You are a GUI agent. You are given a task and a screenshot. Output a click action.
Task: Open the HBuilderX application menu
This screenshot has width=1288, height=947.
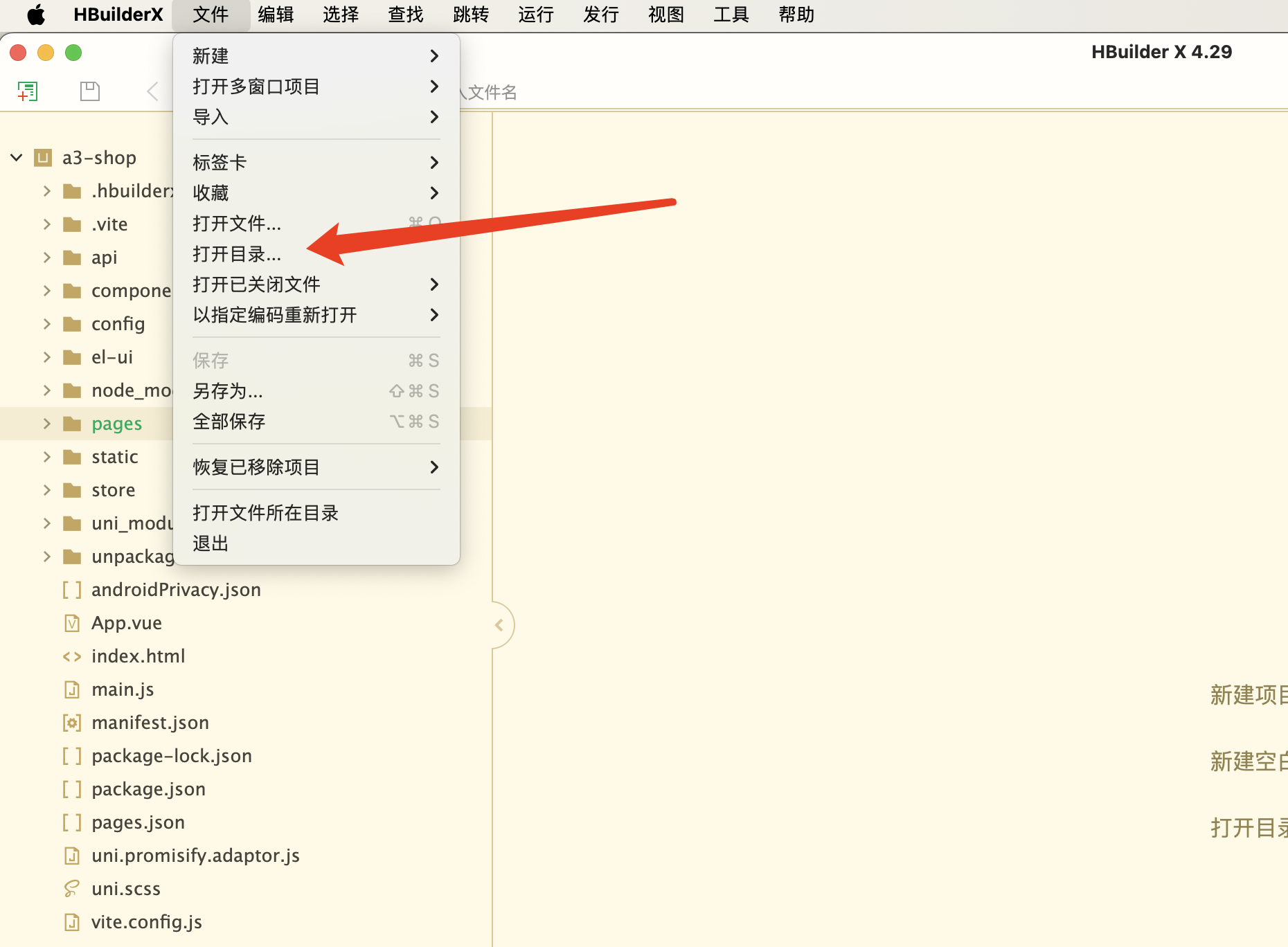point(118,15)
